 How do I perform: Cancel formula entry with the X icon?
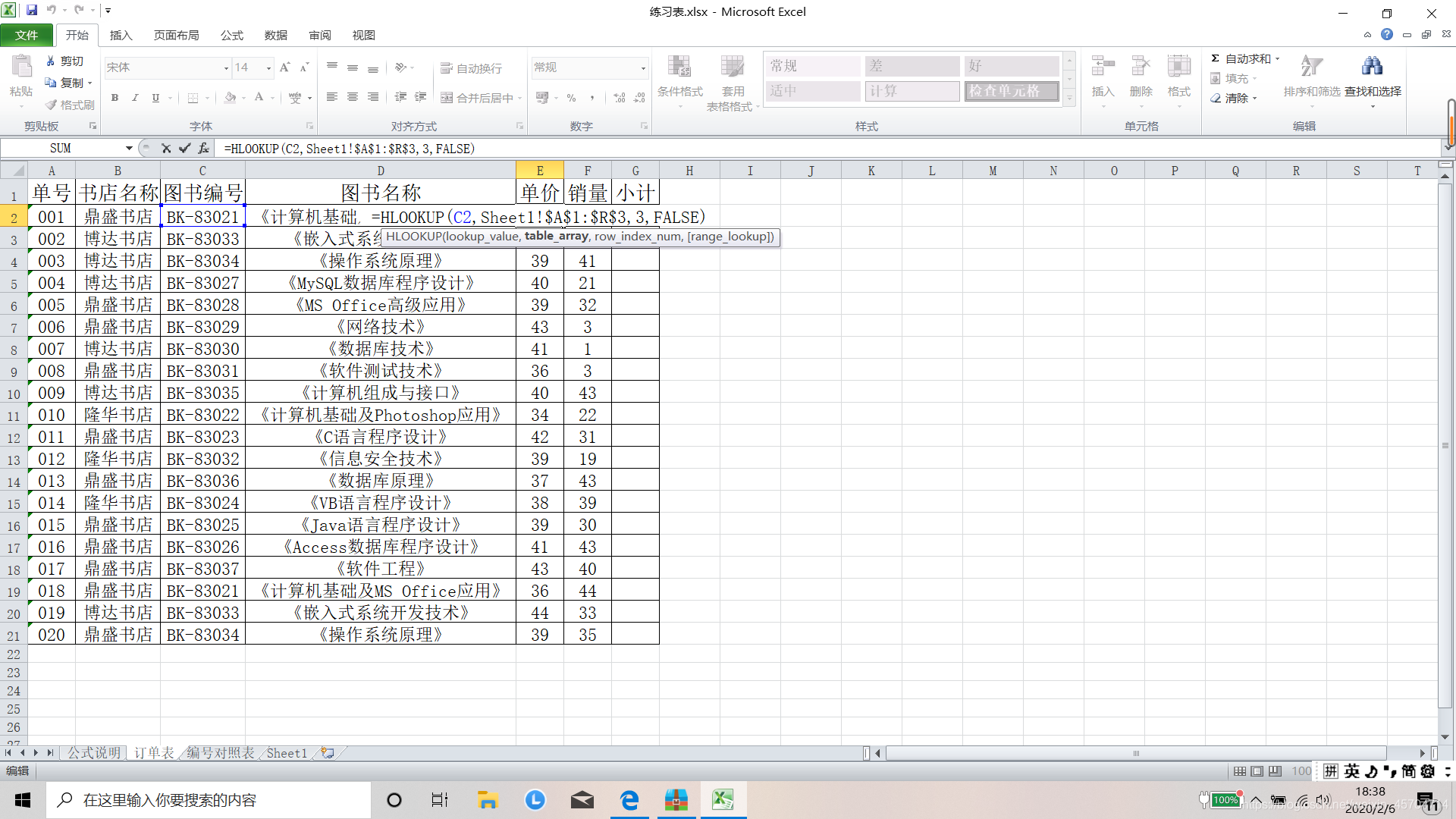coord(166,149)
